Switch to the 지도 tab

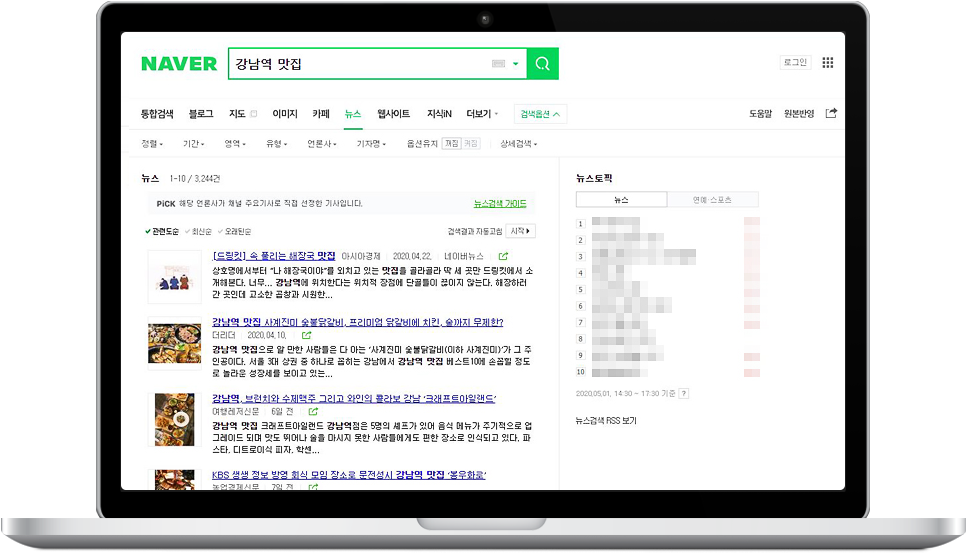237,114
